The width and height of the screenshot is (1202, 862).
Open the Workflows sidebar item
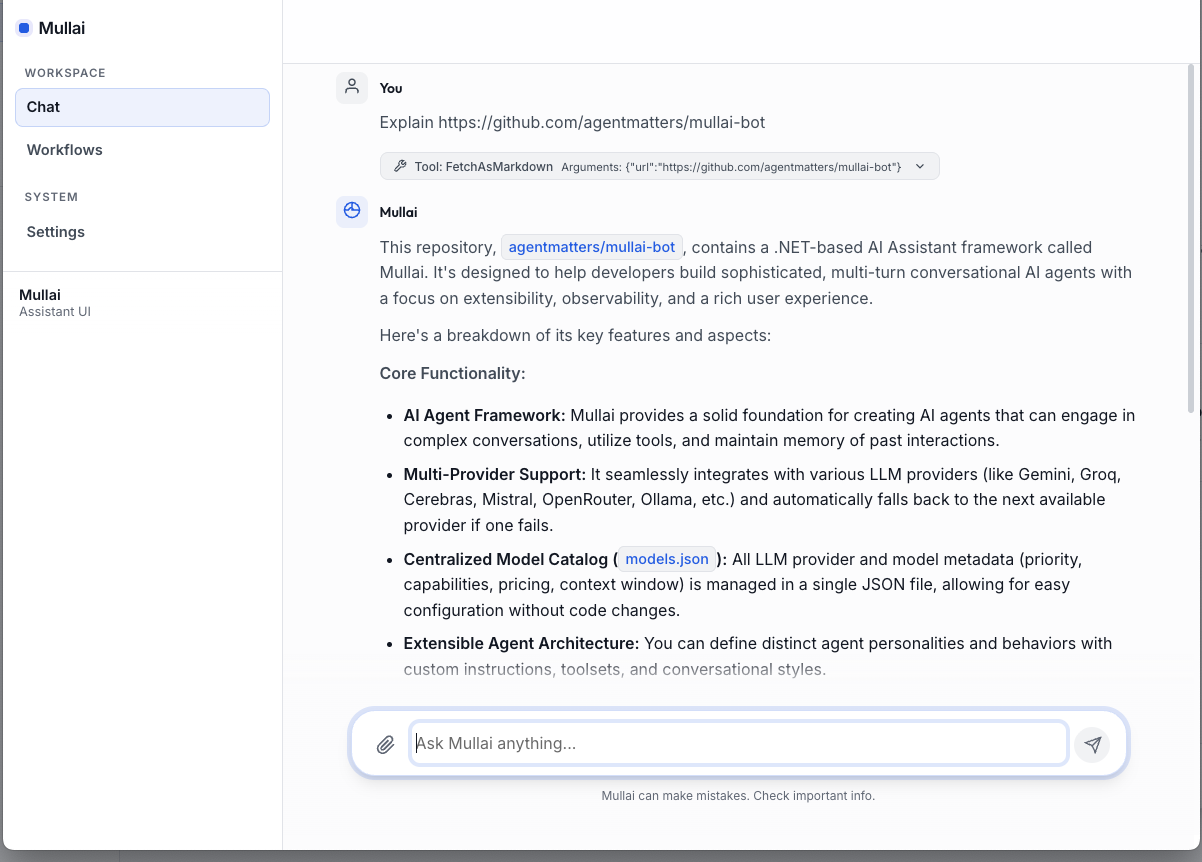click(142, 150)
